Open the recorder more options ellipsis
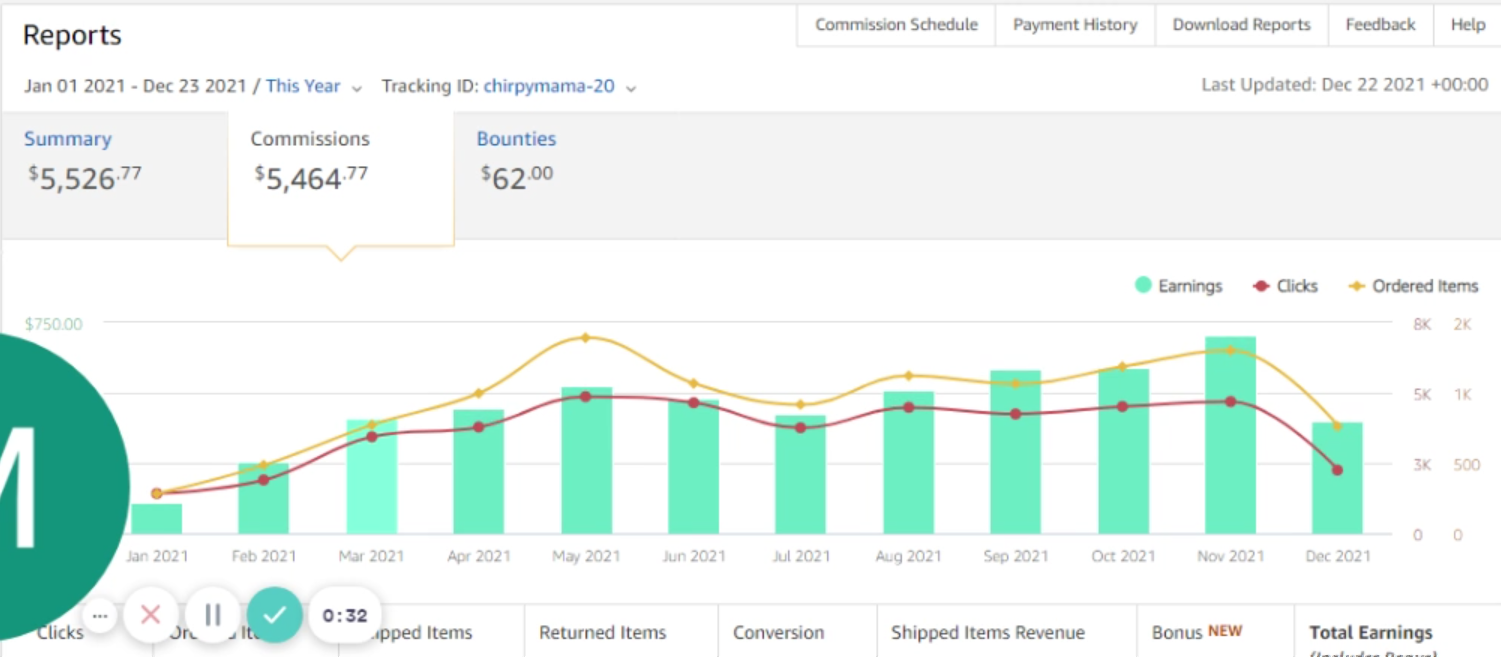Viewport: 1501px width, 657px height. point(99,615)
